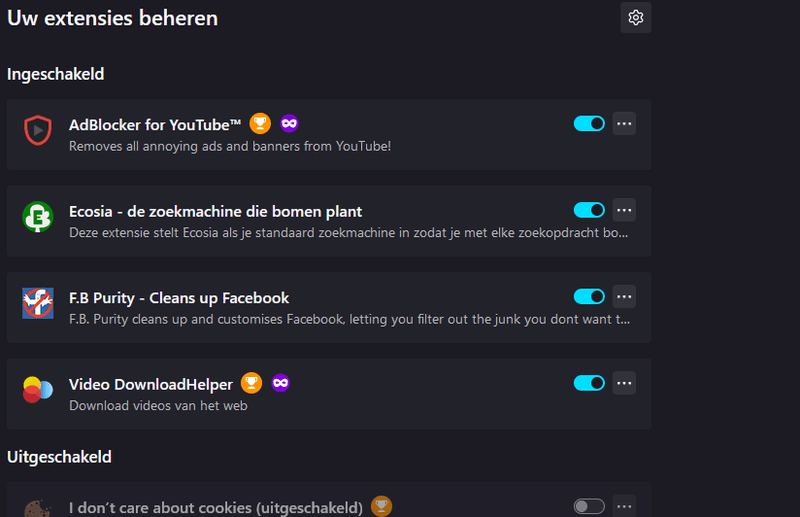Screen dimensions: 800x517
Task: Open F.B Purity's three-dot options menu
Action: click(x=624, y=296)
